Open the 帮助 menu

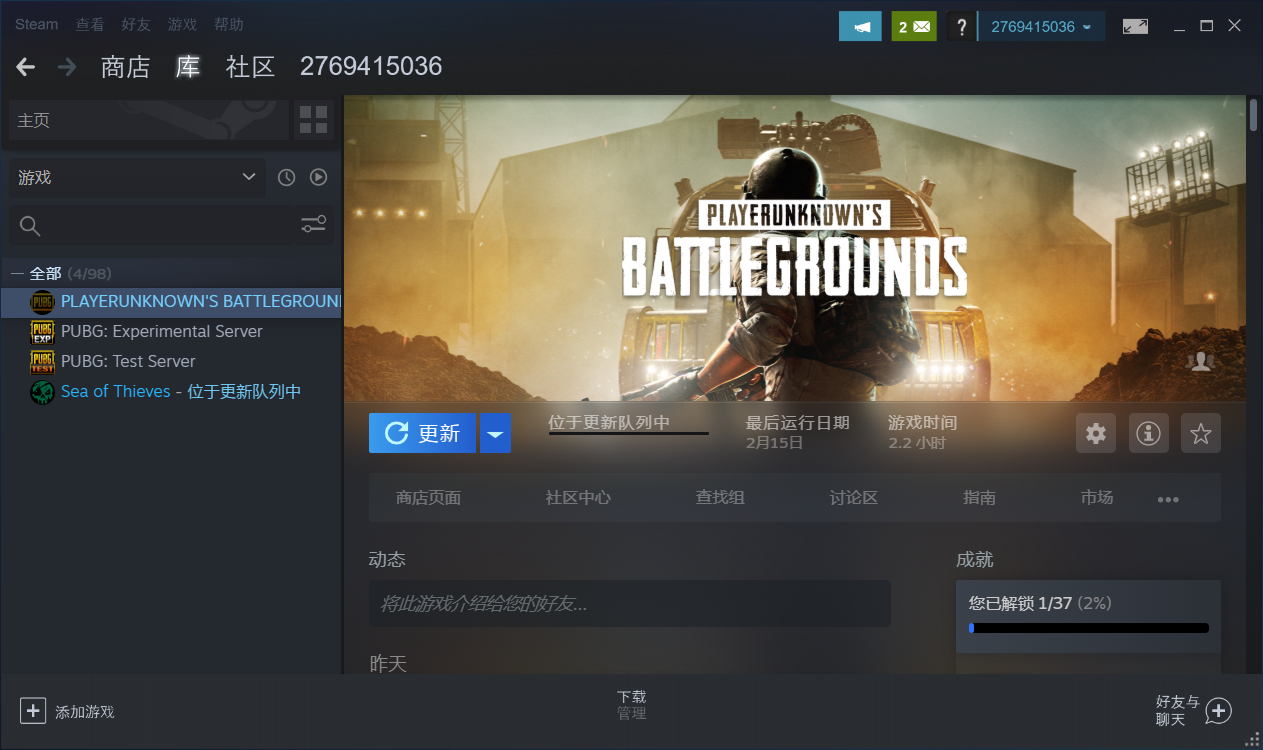228,24
